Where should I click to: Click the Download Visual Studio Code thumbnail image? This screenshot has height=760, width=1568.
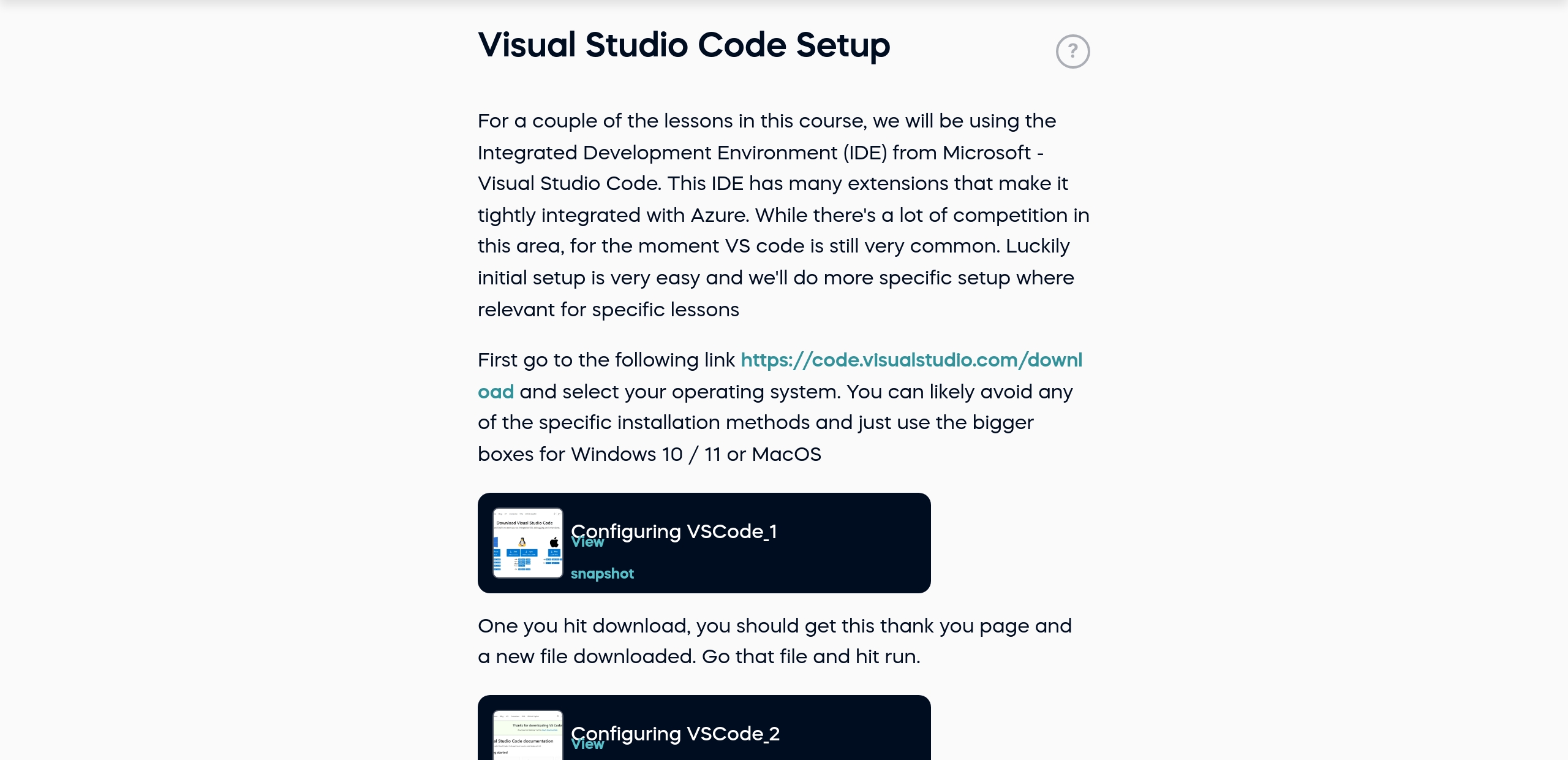(527, 543)
